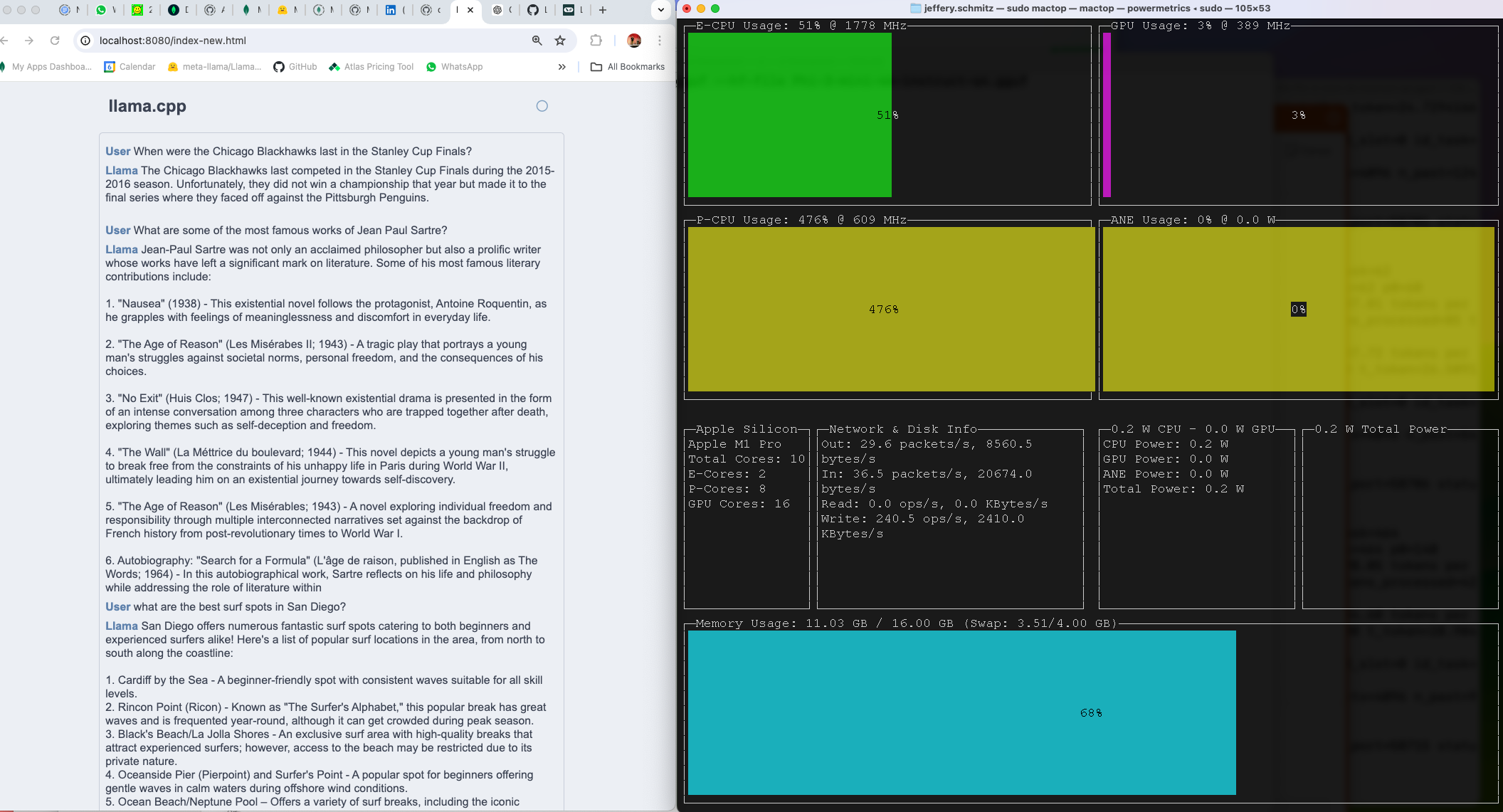1503x812 pixels.
Task: Open the Chrome extensions puzzle menu
Action: pos(596,41)
